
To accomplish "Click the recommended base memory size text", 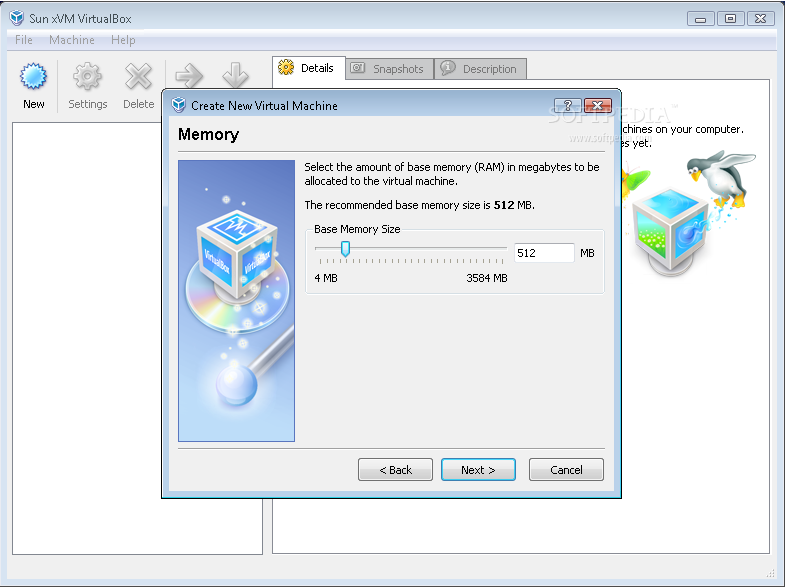I will [x=420, y=205].
